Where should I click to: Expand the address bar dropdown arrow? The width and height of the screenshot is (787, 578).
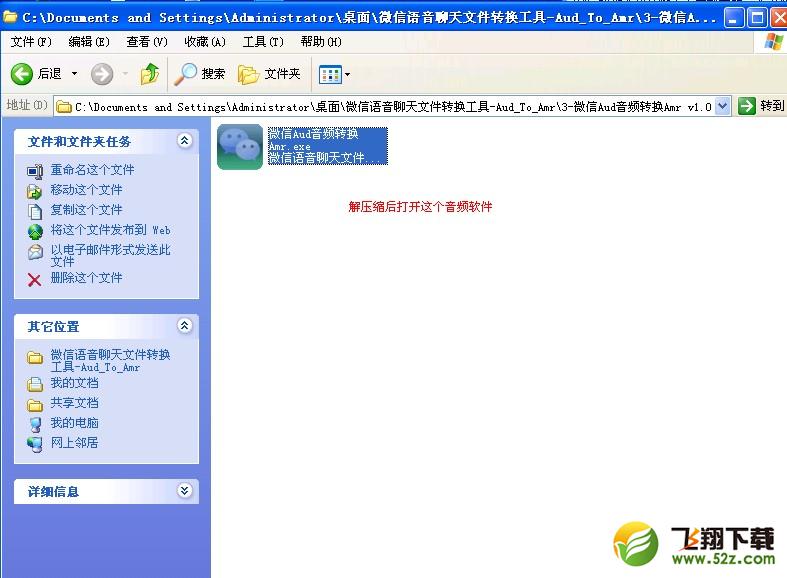[722, 106]
